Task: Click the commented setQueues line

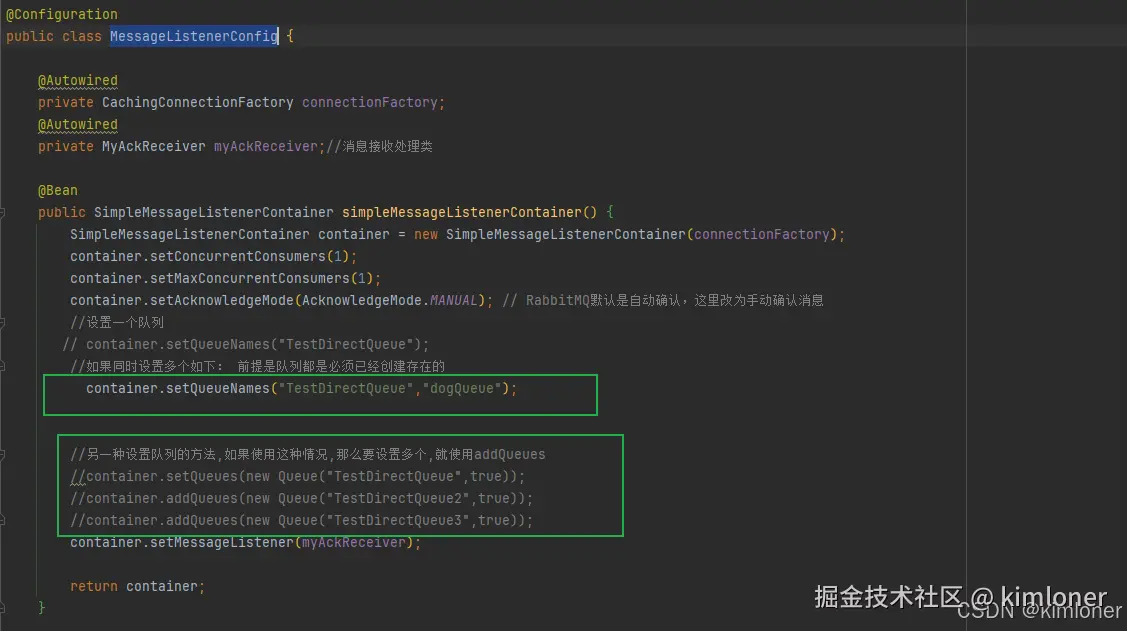Action: (298, 476)
